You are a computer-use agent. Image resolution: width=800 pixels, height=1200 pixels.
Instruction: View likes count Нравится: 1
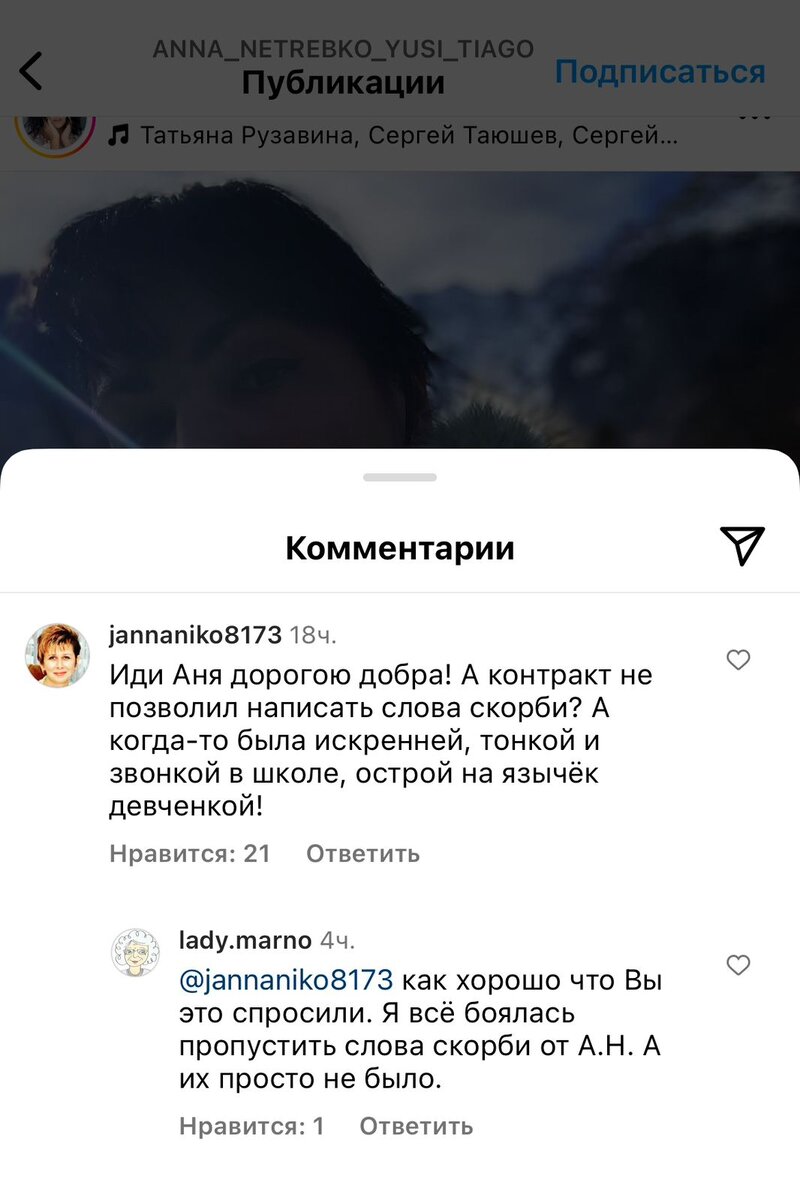(252, 1126)
